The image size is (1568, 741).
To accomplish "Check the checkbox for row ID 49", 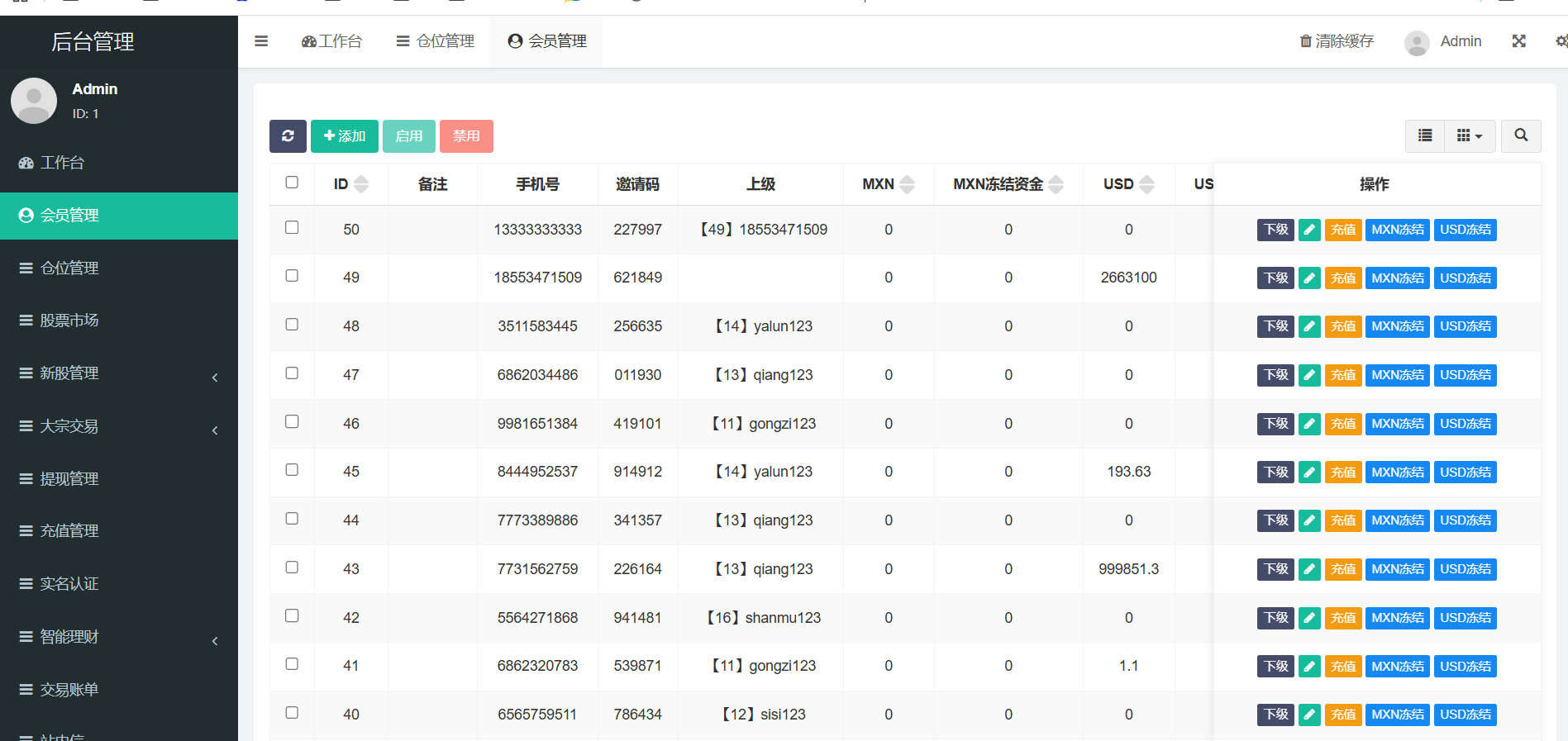I will coord(292,276).
